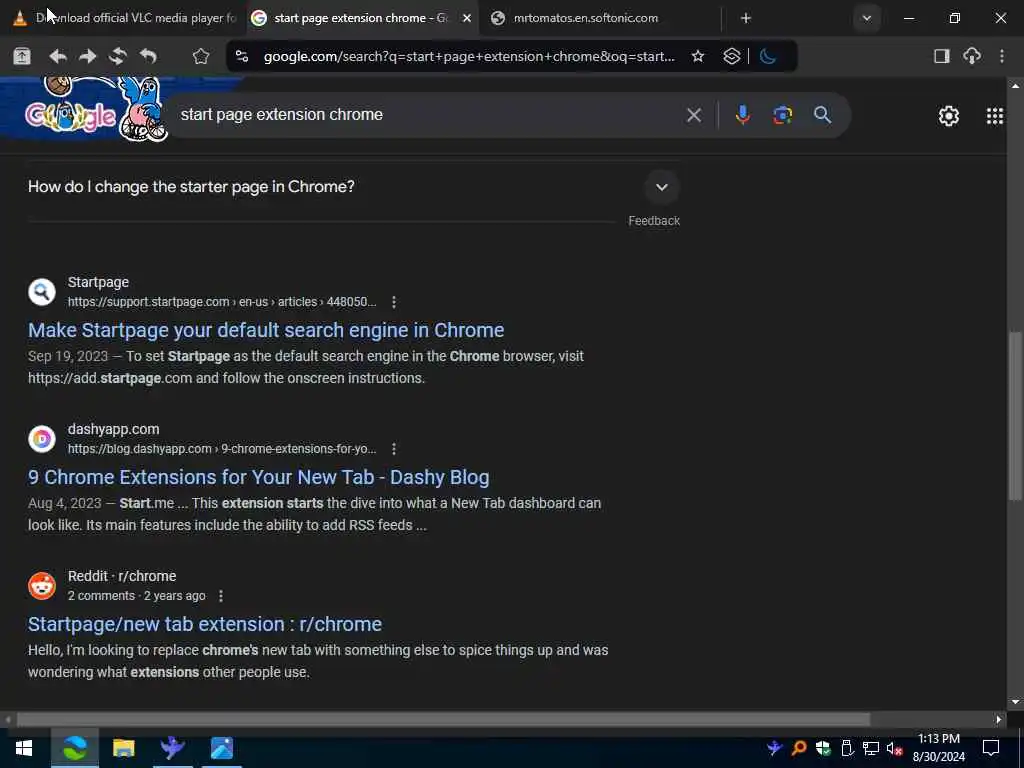Viewport: 1024px width, 768px height.
Task: Open the browser three-dot menu
Action: [1002, 56]
